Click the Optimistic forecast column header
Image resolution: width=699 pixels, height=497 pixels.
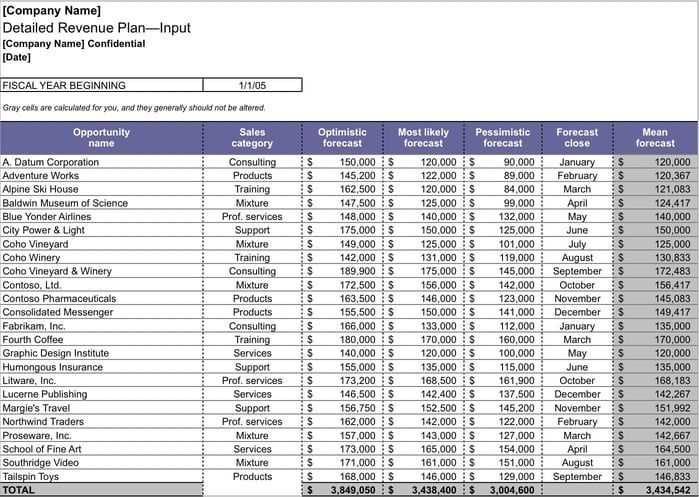[x=342, y=137]
